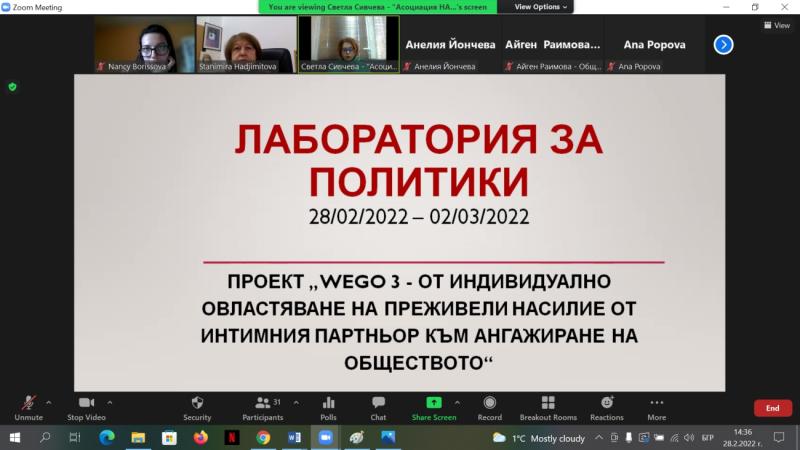The width and height of the screenshot is (800, 450).
Task: Toggle Stop Video camera
Action: 86,403
